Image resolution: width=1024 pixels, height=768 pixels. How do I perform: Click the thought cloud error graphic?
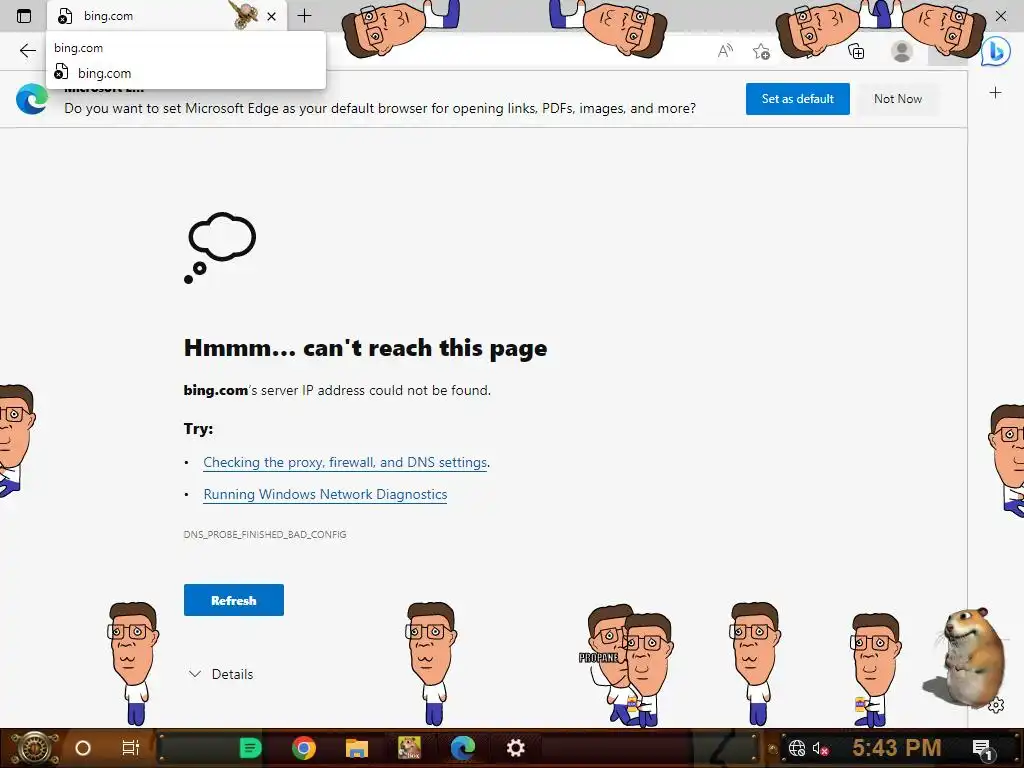coord(220,248)
